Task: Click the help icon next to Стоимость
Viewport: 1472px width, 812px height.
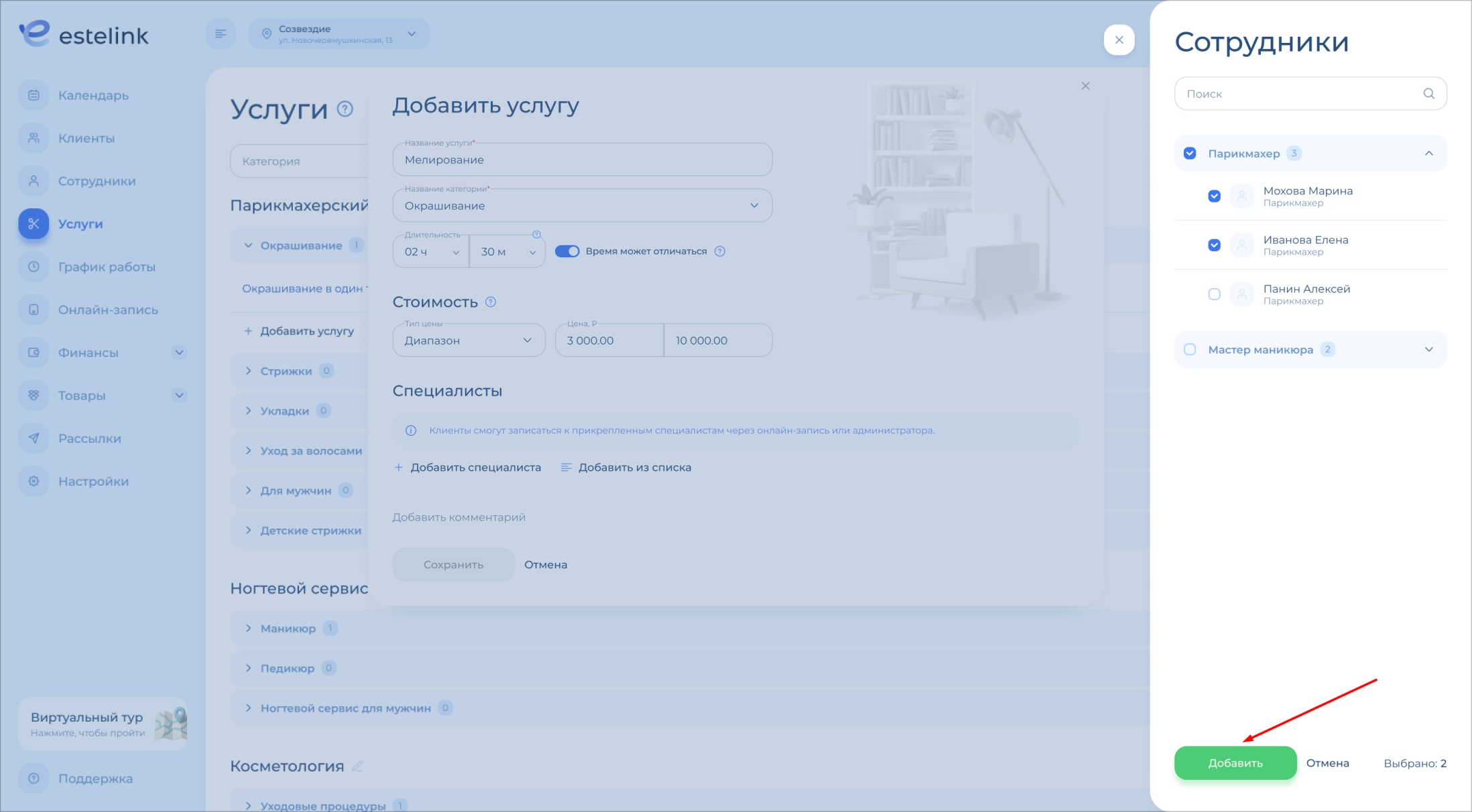Action: click(x=491, y=302)
